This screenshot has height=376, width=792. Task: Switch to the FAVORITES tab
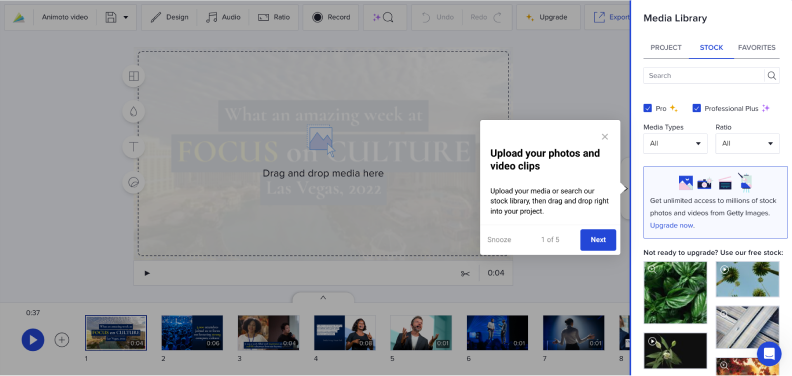(x=757, y=48)
